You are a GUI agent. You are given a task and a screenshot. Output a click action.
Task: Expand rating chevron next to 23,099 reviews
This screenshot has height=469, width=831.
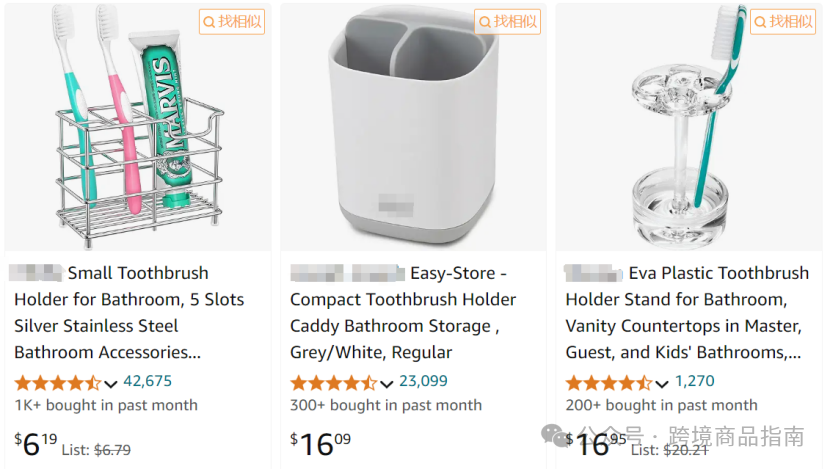pos(386,384)
